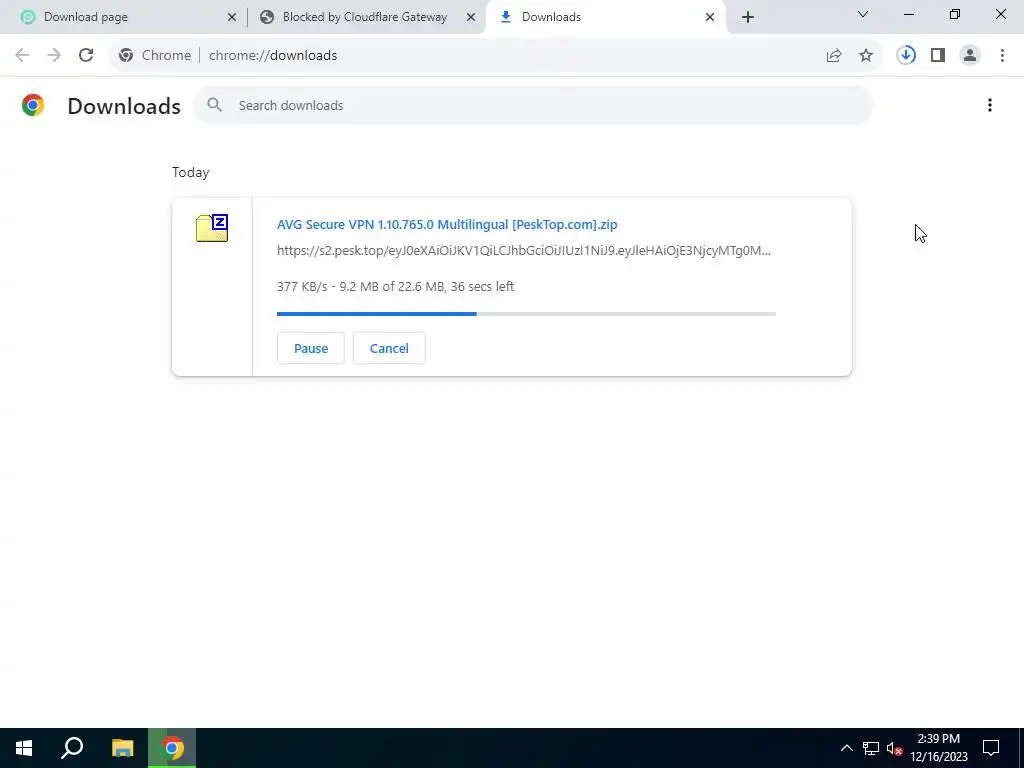Viewport: 1024px width, 768px height.
Task: Show hidden system tray icons
Action: [846, 748]
